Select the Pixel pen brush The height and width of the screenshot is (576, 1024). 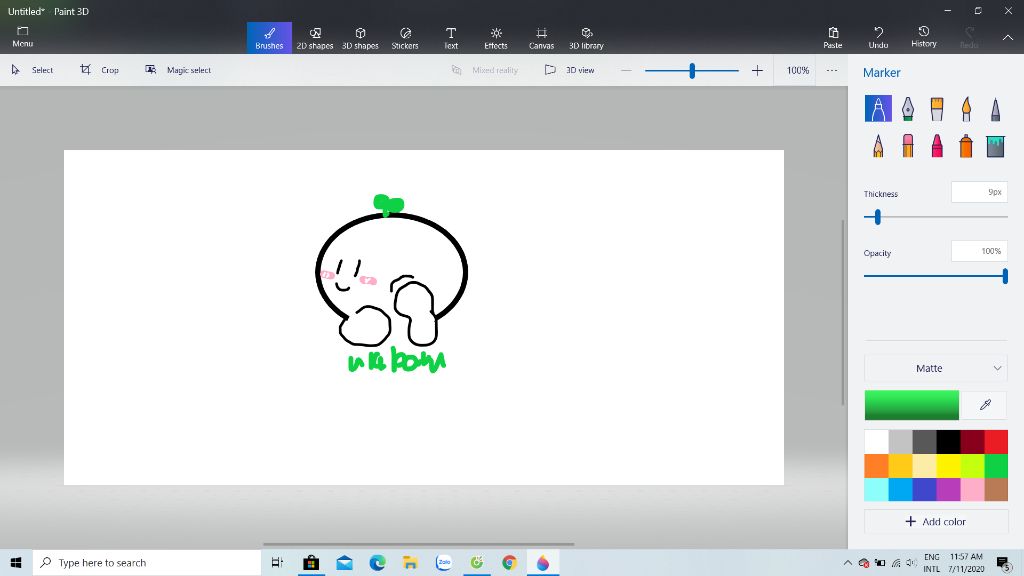tap(995, 108)
